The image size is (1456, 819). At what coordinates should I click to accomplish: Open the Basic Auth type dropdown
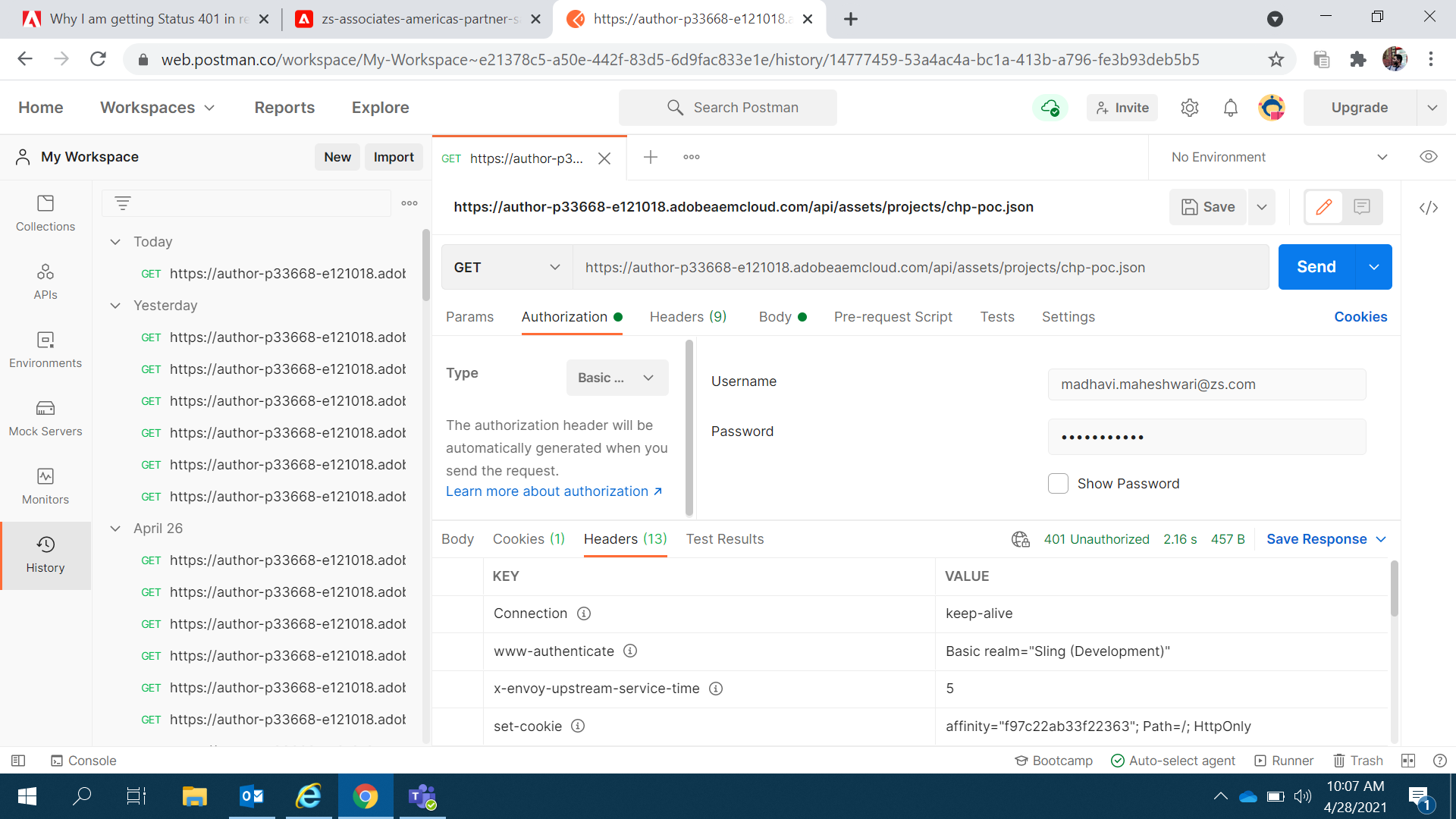[617, 377]
